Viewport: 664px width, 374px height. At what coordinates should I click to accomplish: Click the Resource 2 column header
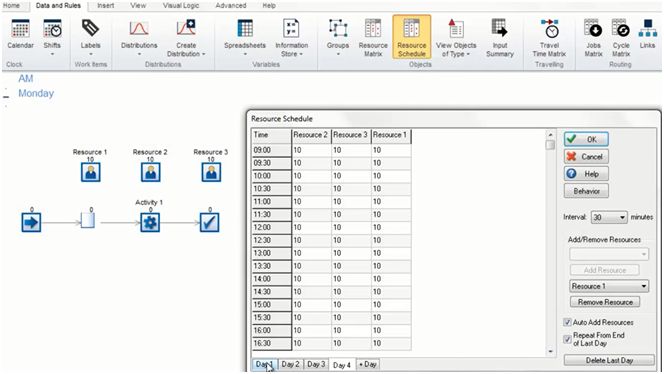pyautogui.click(x=311, y=136)
